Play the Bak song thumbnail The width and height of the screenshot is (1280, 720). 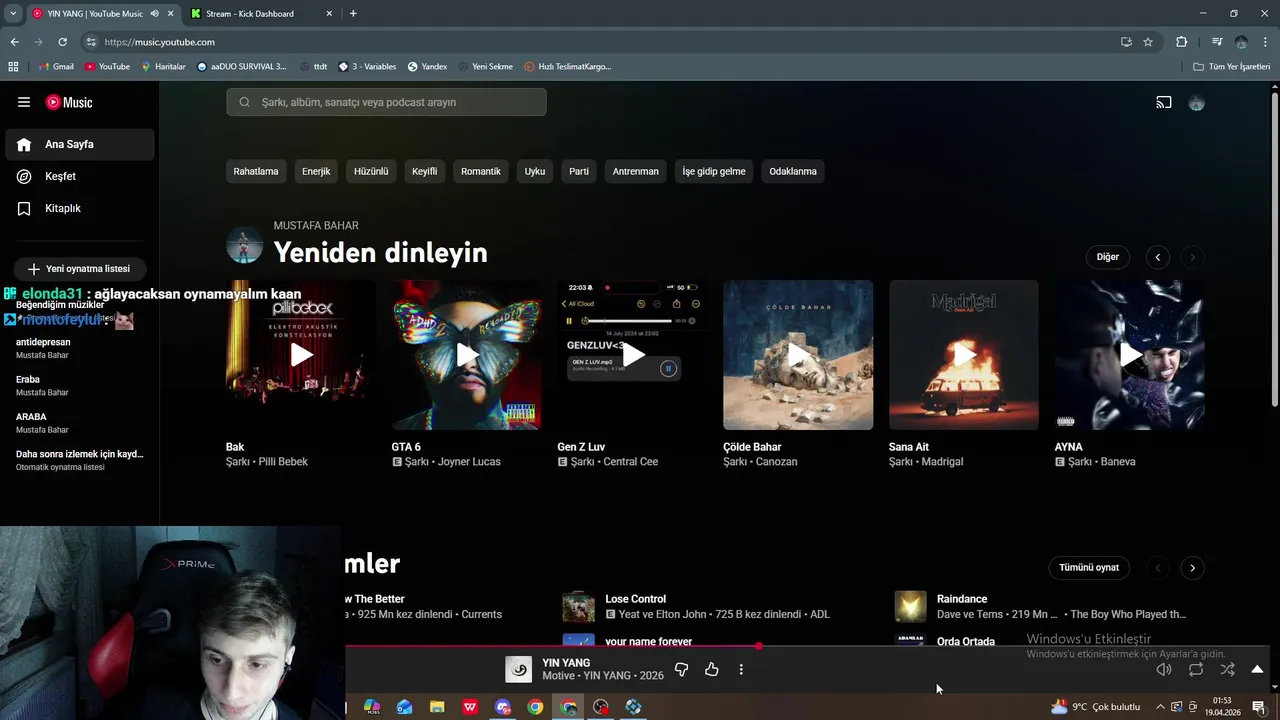[301, 355]
